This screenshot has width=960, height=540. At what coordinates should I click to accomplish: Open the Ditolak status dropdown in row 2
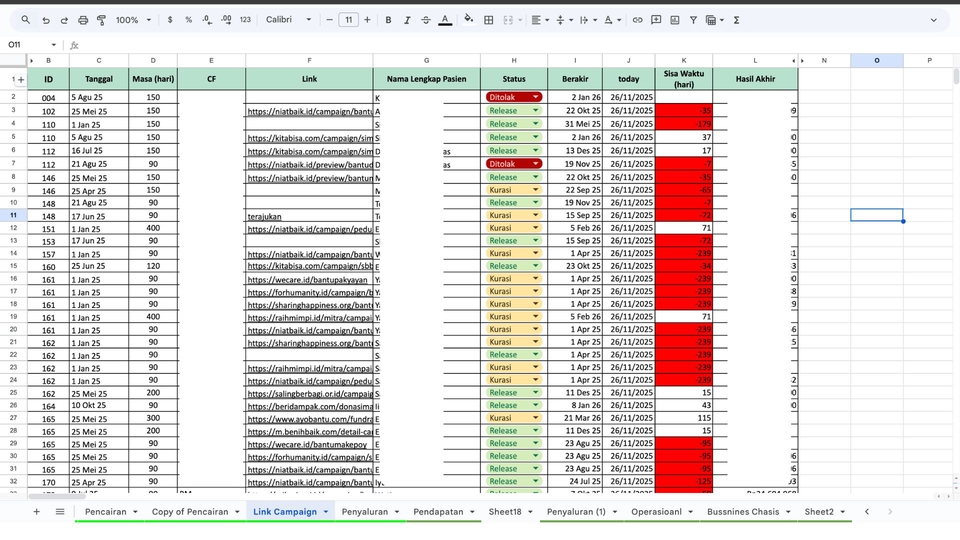[x=536, y=97]
